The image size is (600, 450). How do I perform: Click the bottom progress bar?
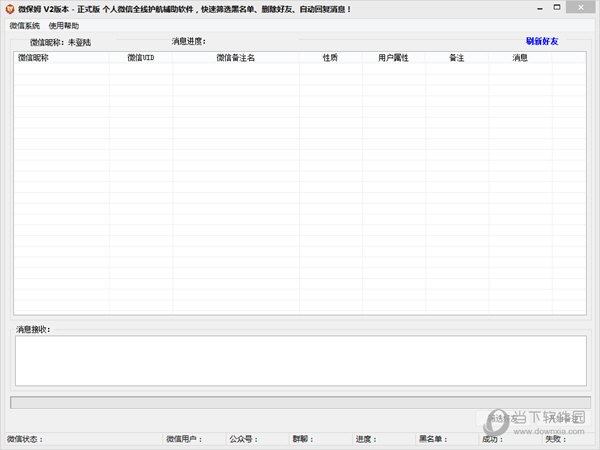click(x=300, y=402)
